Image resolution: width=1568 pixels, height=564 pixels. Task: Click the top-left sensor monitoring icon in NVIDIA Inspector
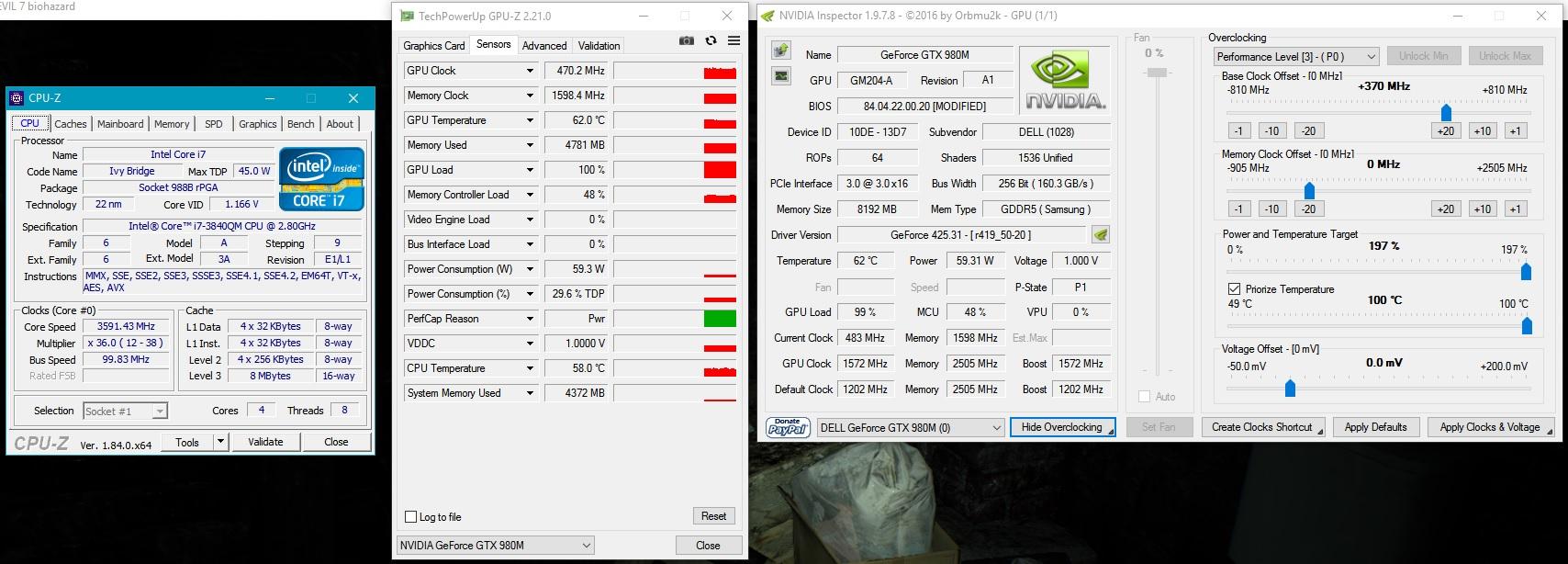781,51
